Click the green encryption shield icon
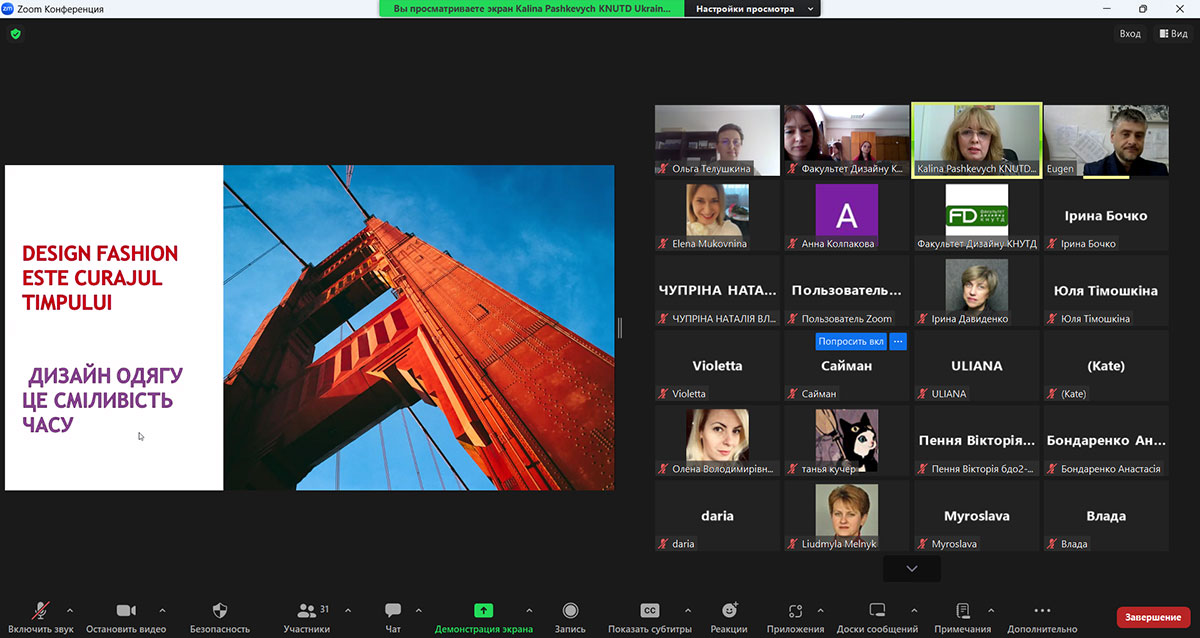The image size is (1200, 638). 15,34
